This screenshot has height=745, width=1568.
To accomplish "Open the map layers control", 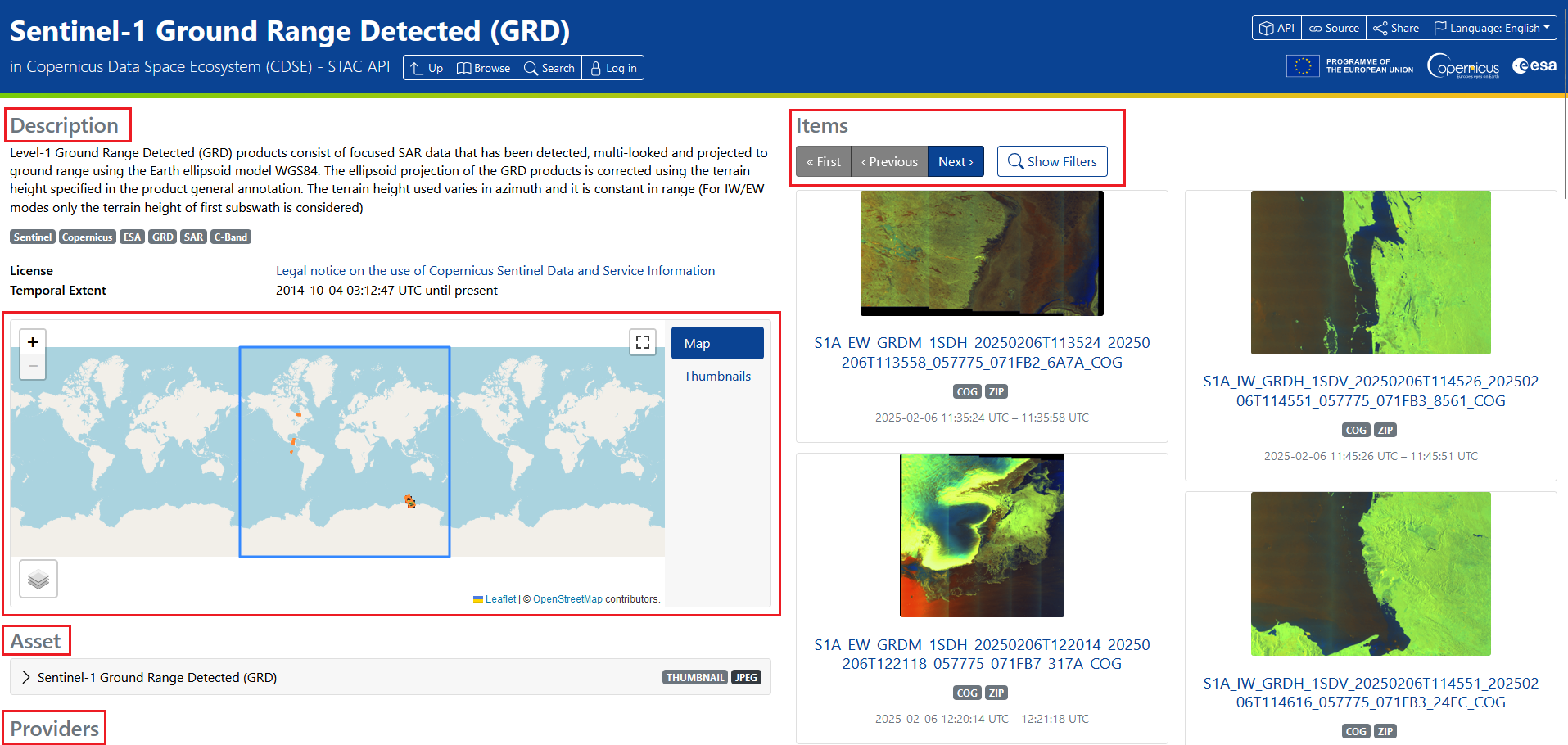I will (38, 579).
